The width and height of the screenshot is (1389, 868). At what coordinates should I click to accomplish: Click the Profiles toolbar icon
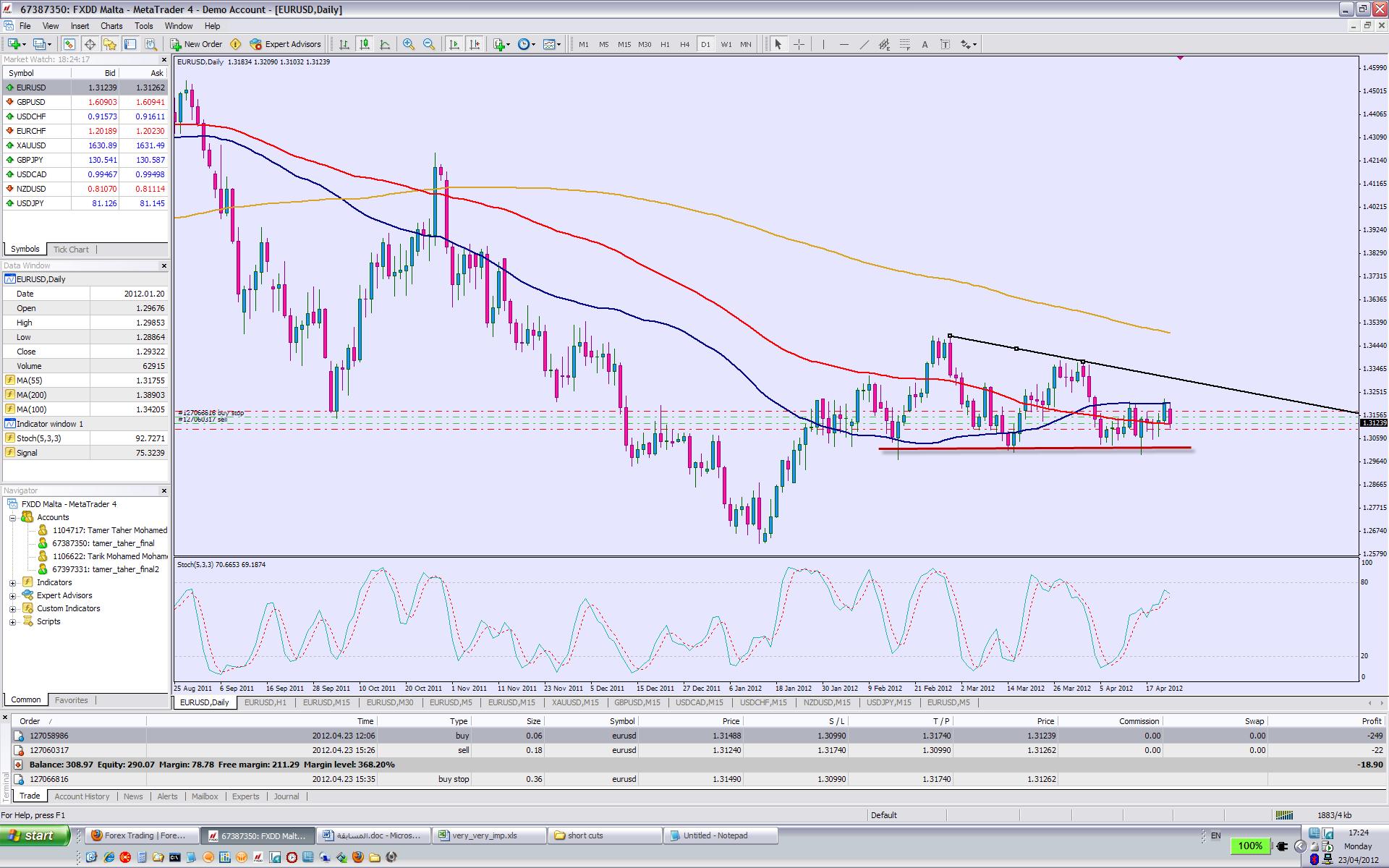[40, 44]
